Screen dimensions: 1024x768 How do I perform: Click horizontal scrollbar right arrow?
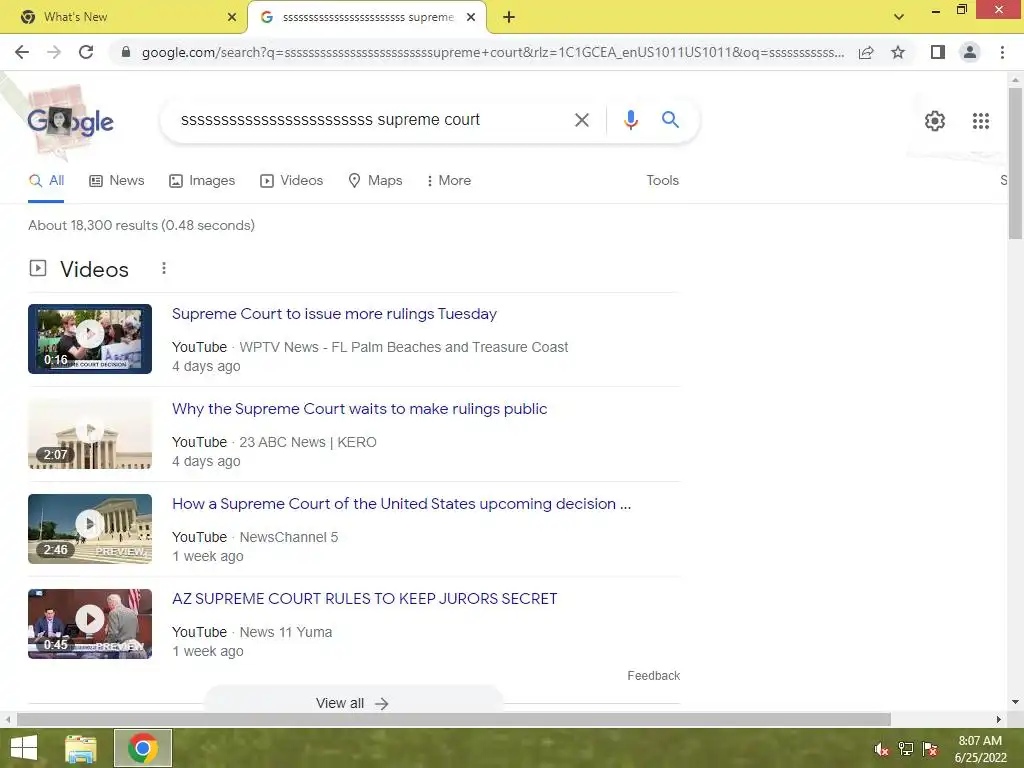pyautogui.click(x=999, y=719)
